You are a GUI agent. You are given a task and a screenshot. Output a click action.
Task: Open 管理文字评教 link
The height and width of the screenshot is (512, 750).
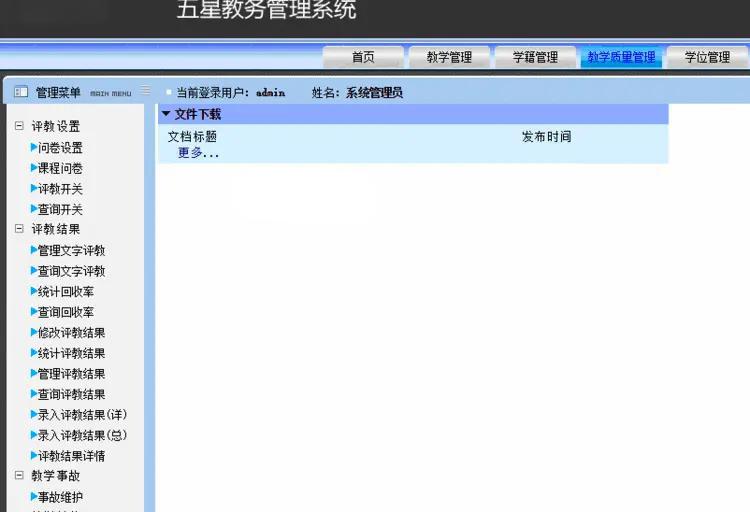click(71, 251)
